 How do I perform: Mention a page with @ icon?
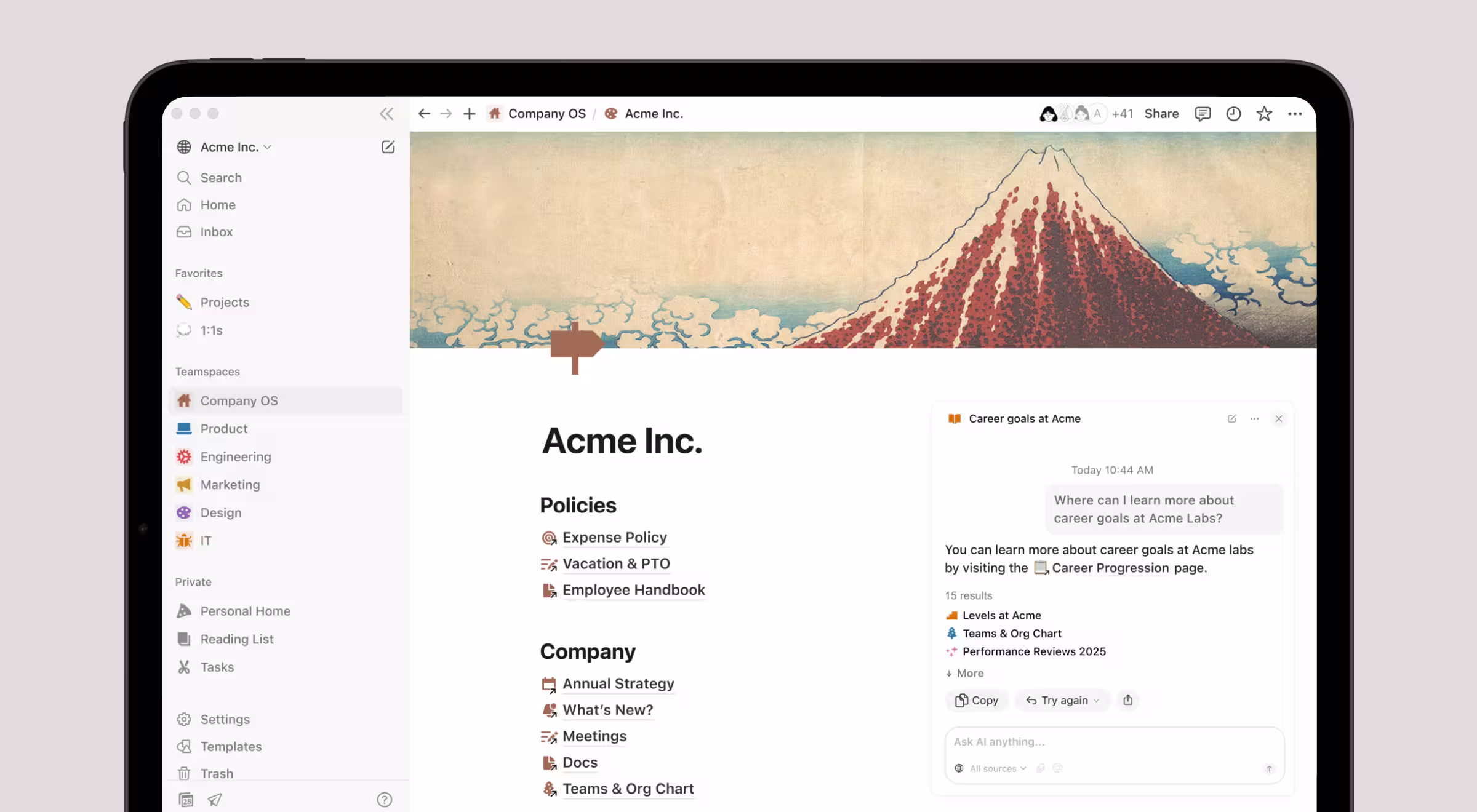coord(1058,768)
